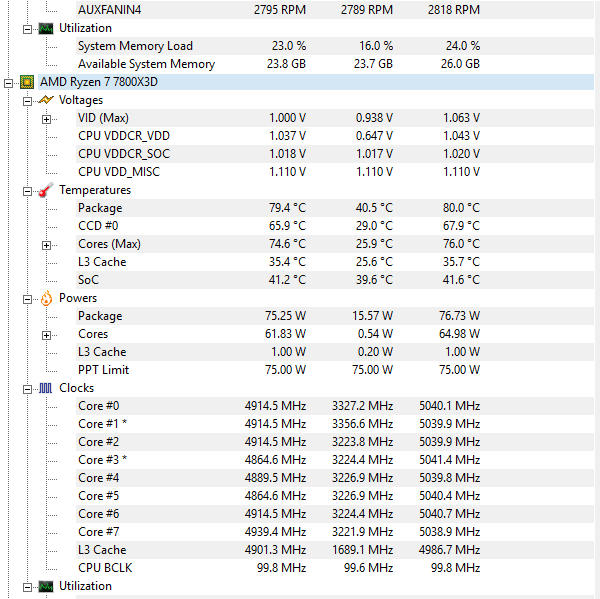Click the Voltages lightning bolt icon

coord(46,100)
